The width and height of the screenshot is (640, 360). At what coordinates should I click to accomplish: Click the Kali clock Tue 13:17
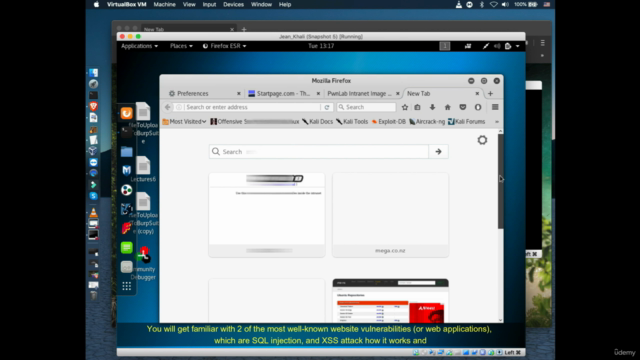321,46
